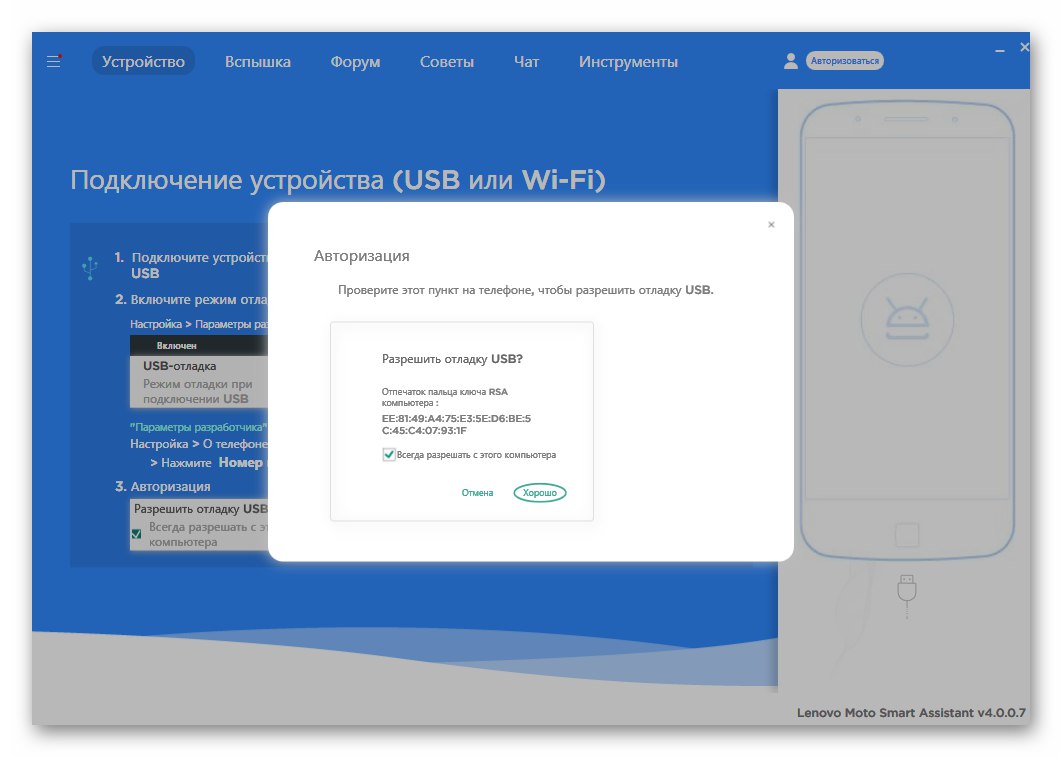Switch to the Вспышка tab
Image resolution: width=1062 pixels, height=757 pixels.
pos(257,61)
